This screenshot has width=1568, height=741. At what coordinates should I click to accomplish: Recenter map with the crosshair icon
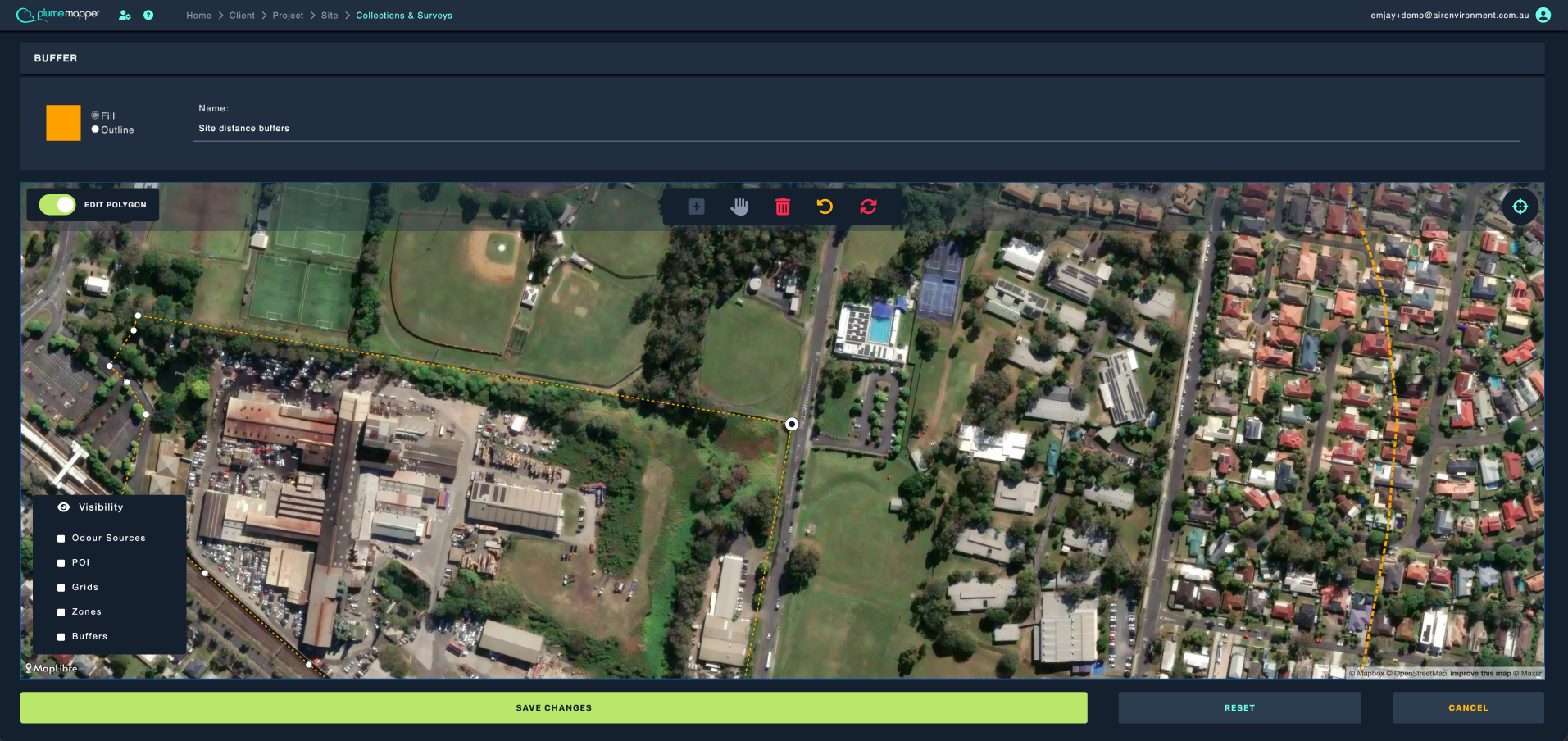(1520, 207)
